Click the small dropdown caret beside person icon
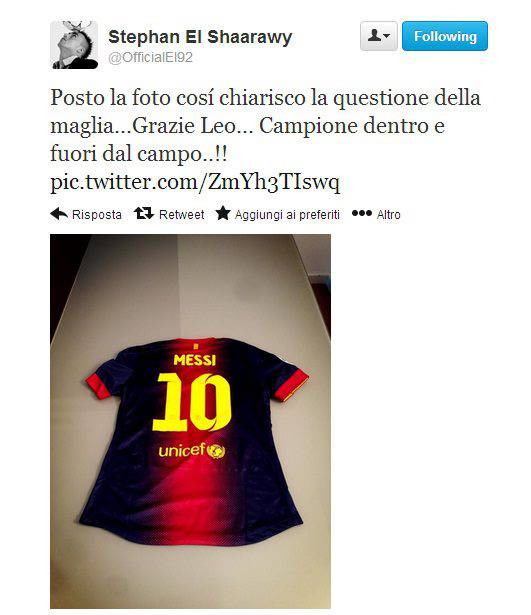This screenshot has height=615, width=531. (387, 36)
